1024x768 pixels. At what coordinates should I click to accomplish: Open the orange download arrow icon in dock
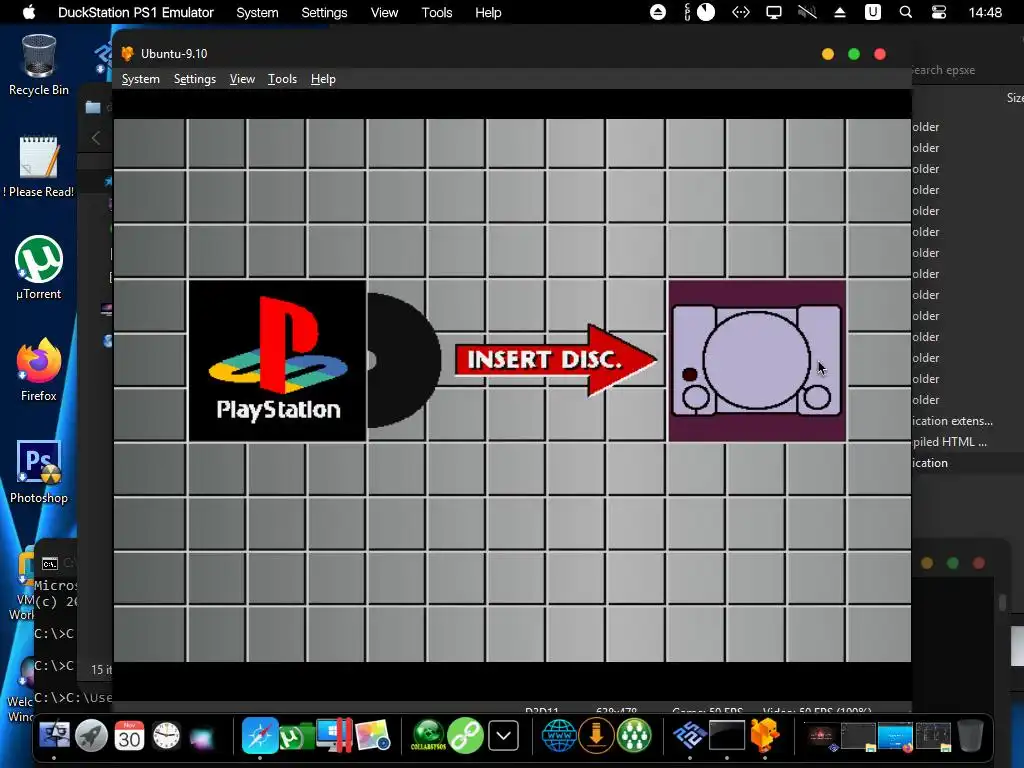[596, 736]
